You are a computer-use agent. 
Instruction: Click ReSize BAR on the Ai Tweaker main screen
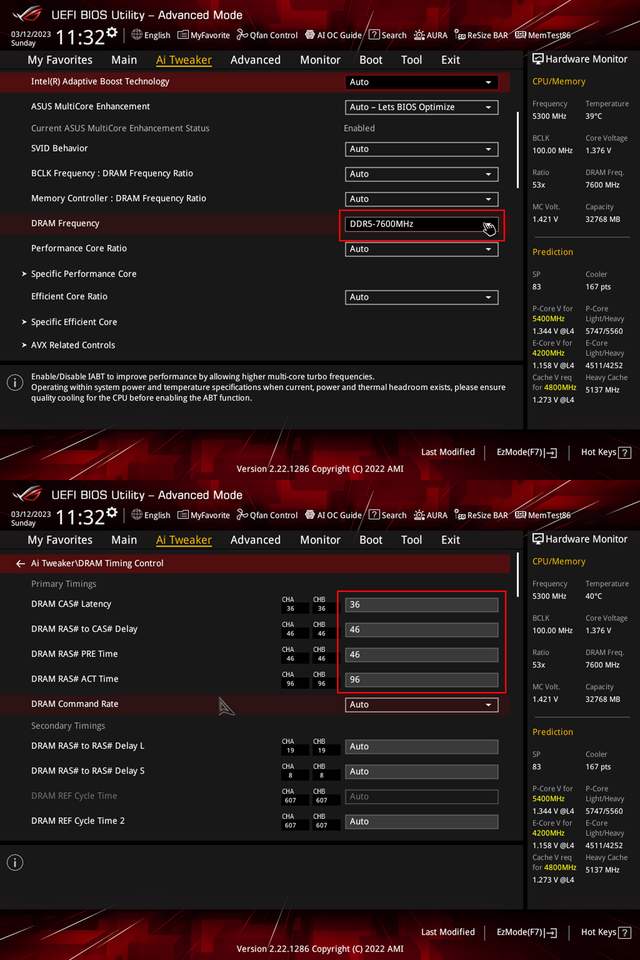(481, 35)
